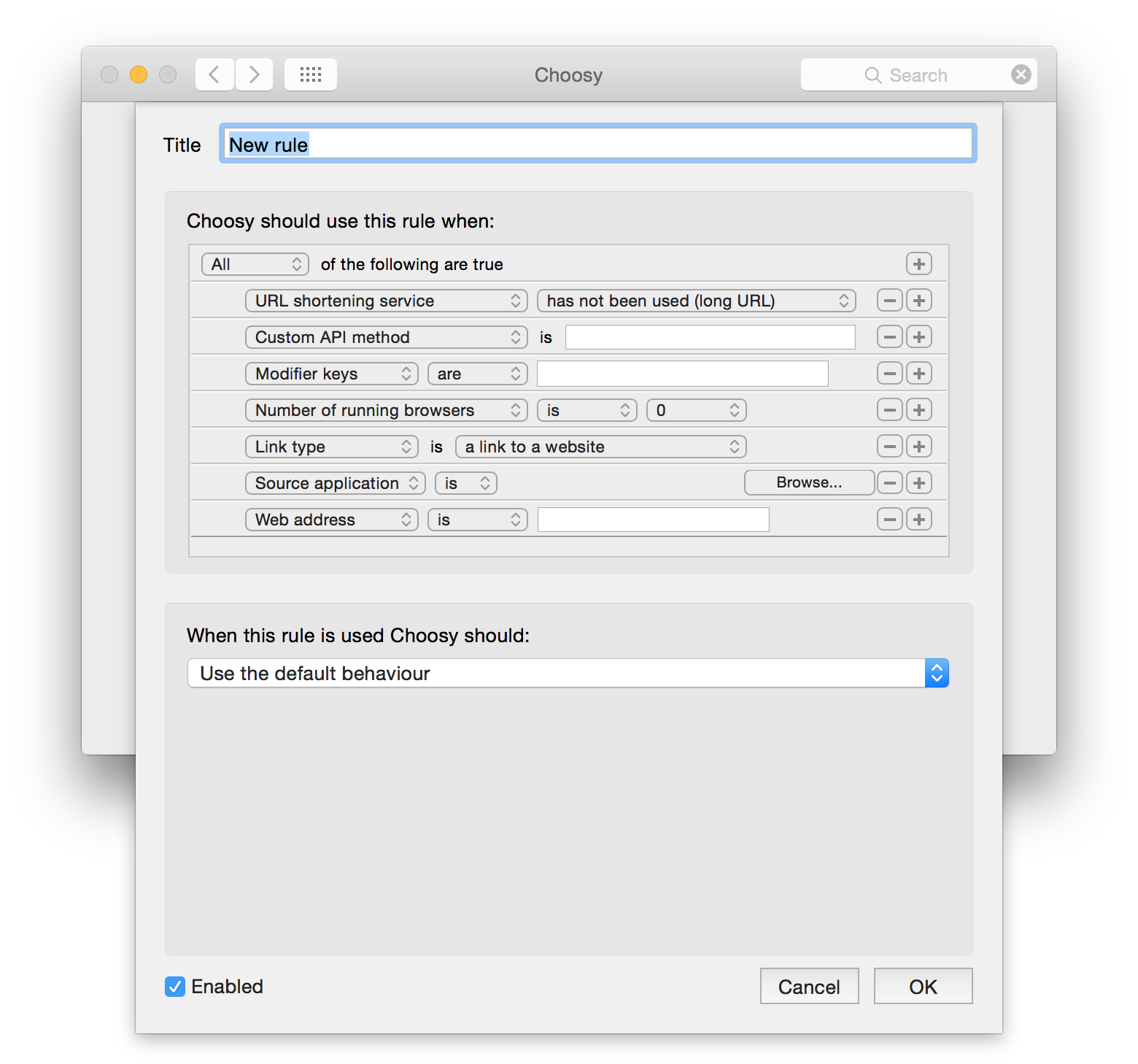Image resolution: width=1138 pixels, height=1064 pixels.
Task: Open the All/Any match dropdown
Action: [x=255, y=264]
